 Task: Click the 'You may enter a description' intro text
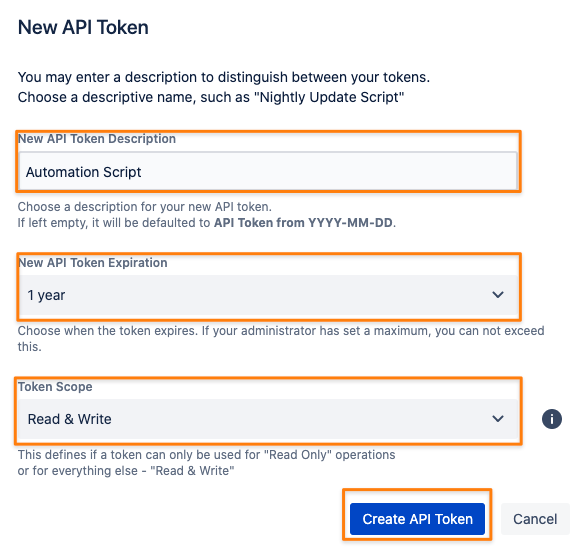tap(224, 77)
